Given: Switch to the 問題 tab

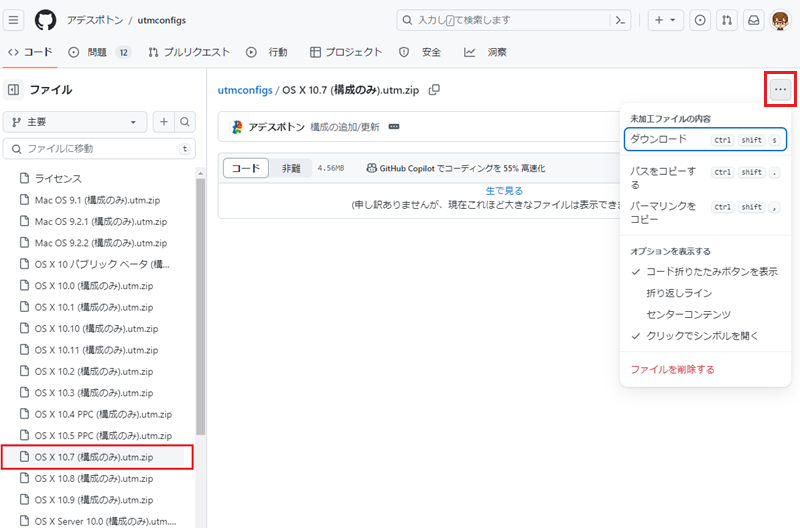Looking at the screenshot, I should pos(99,52).
